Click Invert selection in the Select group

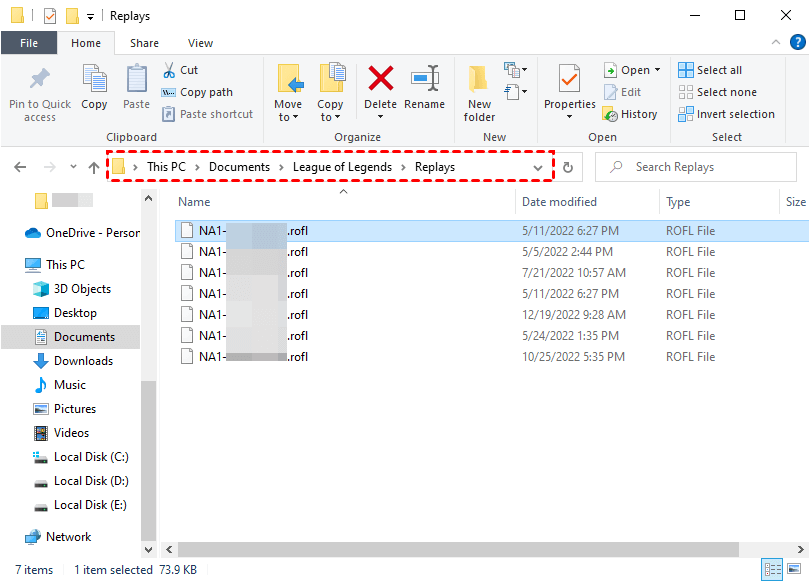727,113
